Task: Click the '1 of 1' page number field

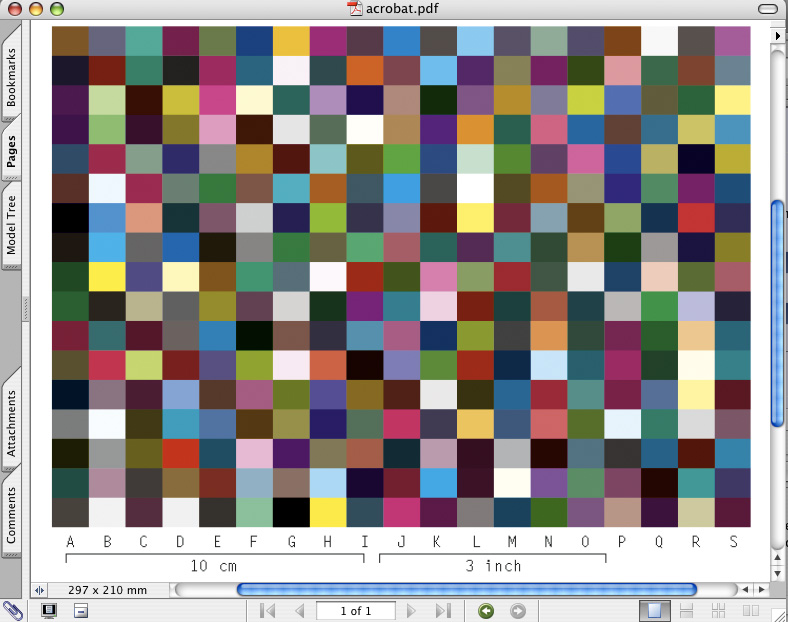Action: [x=356, y=611]
